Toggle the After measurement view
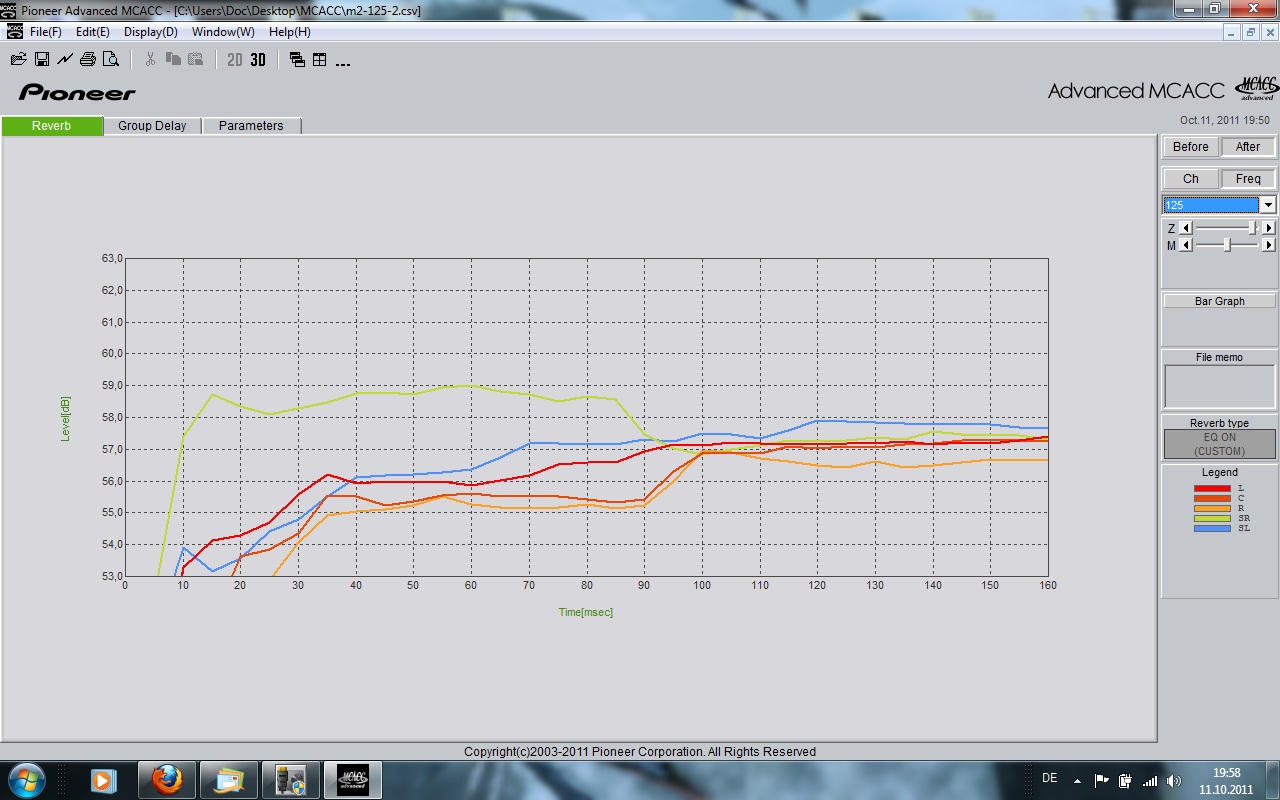The width and height of the screenshot is (1280, 800). pos(1248,147)
